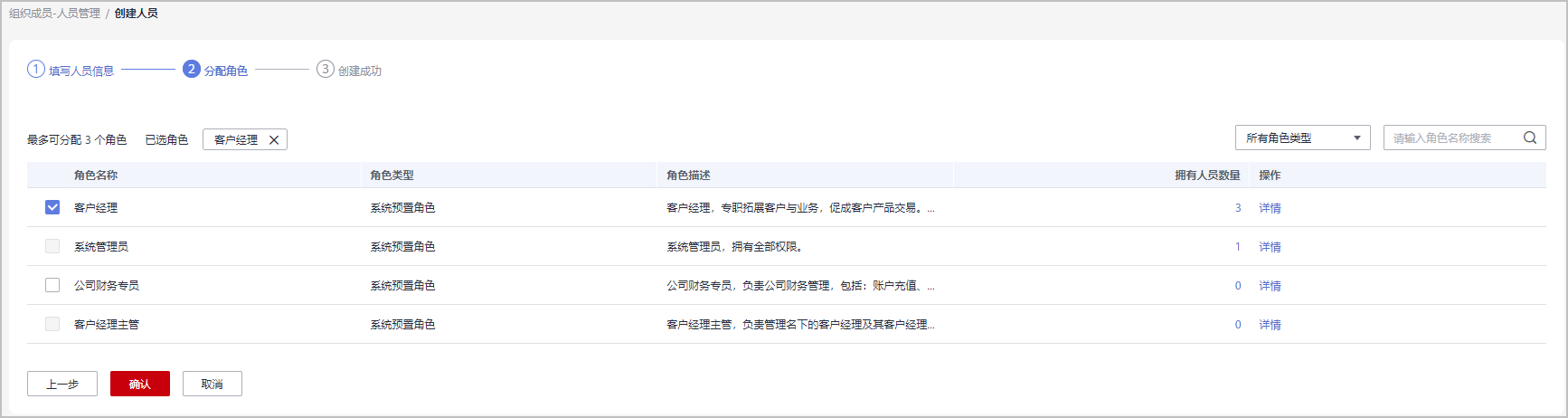
Task: Click member count 0 for 公司财务专员
Action: pos(1238,286)
